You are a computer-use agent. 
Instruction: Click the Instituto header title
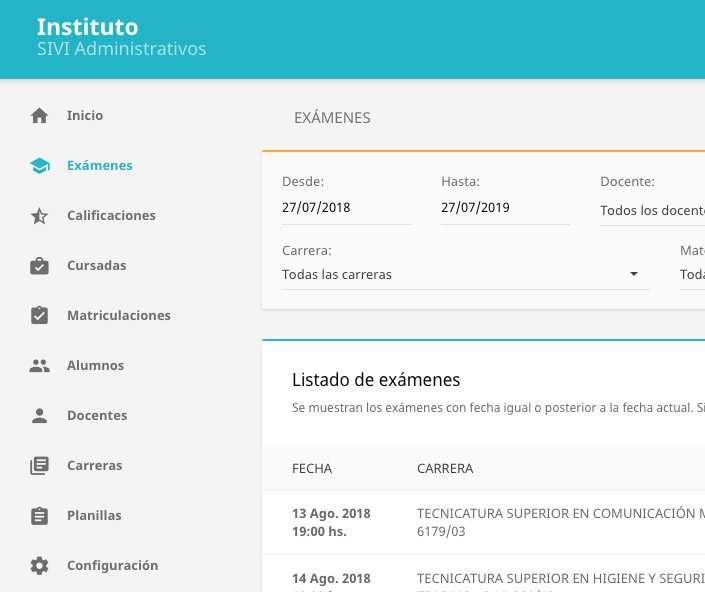[88, 27]
